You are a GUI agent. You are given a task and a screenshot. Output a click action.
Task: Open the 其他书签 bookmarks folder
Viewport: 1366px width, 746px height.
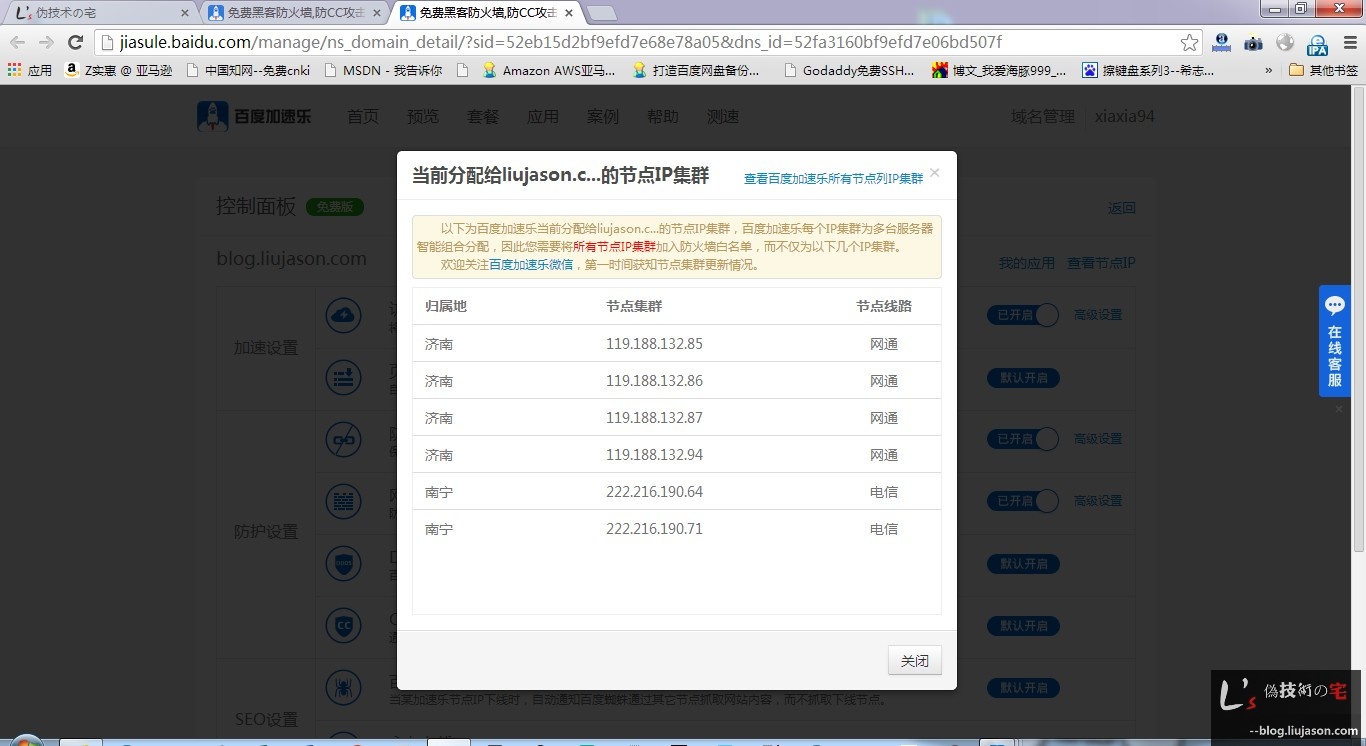(1324, 71)
